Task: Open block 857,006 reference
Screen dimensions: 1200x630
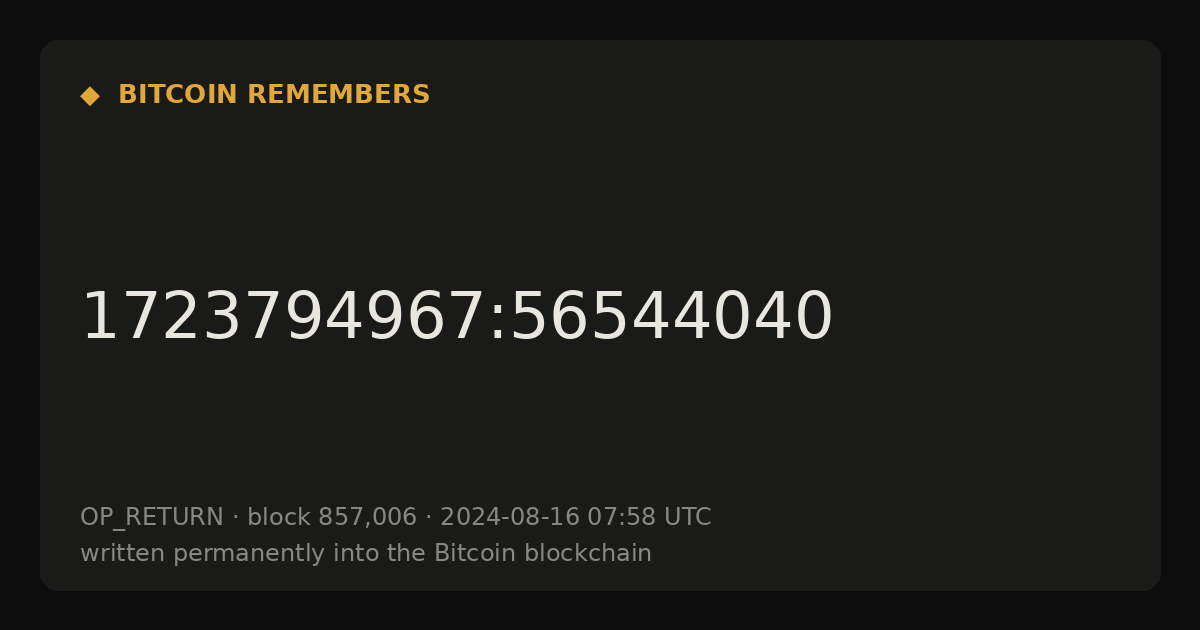Action: pos(332,518)
